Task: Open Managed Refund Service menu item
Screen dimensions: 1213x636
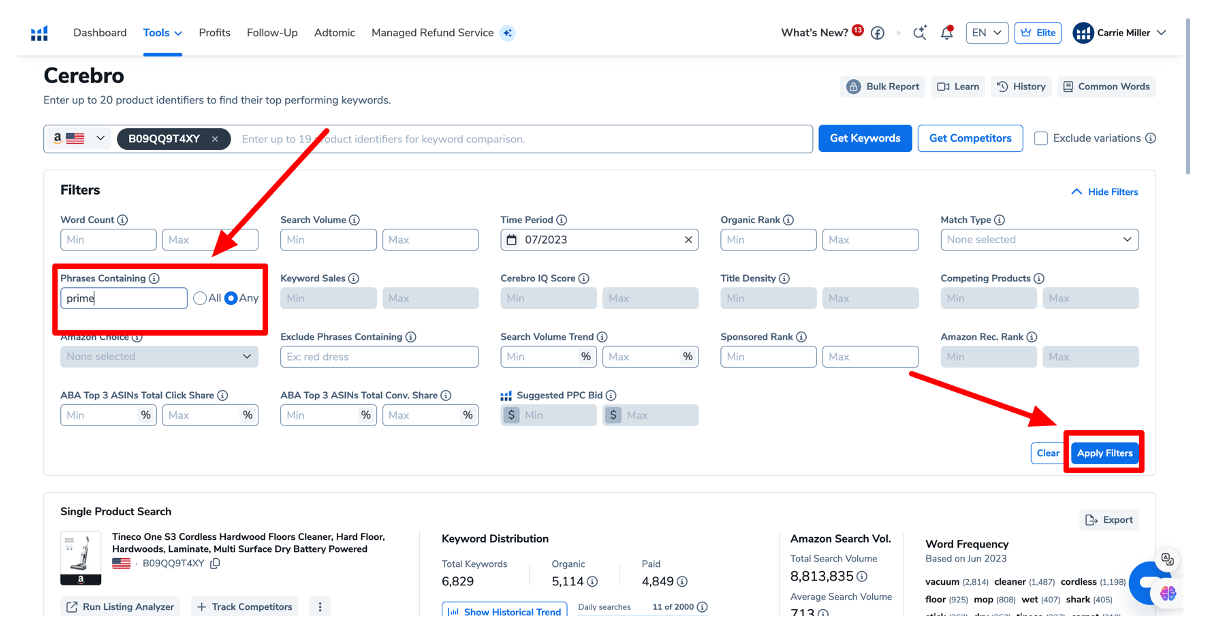Action: [x=433, y=33]
